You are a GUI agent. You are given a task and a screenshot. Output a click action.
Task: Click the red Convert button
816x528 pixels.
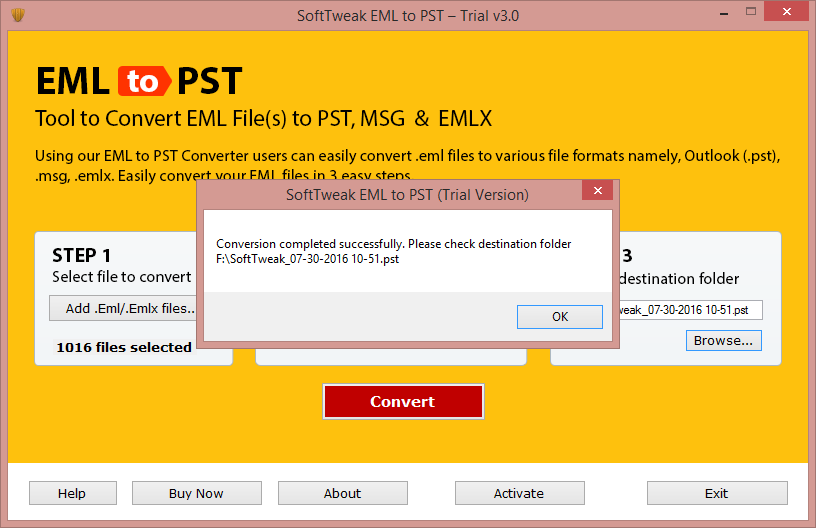point(403,401)
